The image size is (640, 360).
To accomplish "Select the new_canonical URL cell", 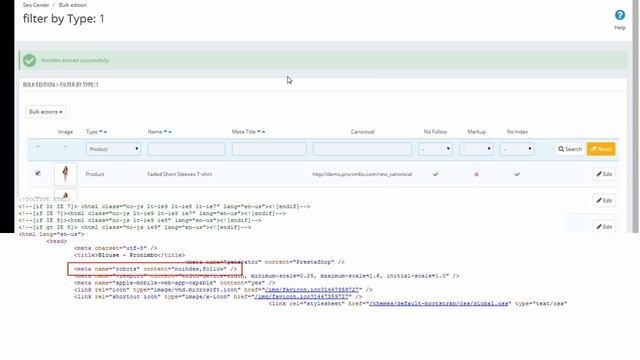I will [x=362, y=174].
